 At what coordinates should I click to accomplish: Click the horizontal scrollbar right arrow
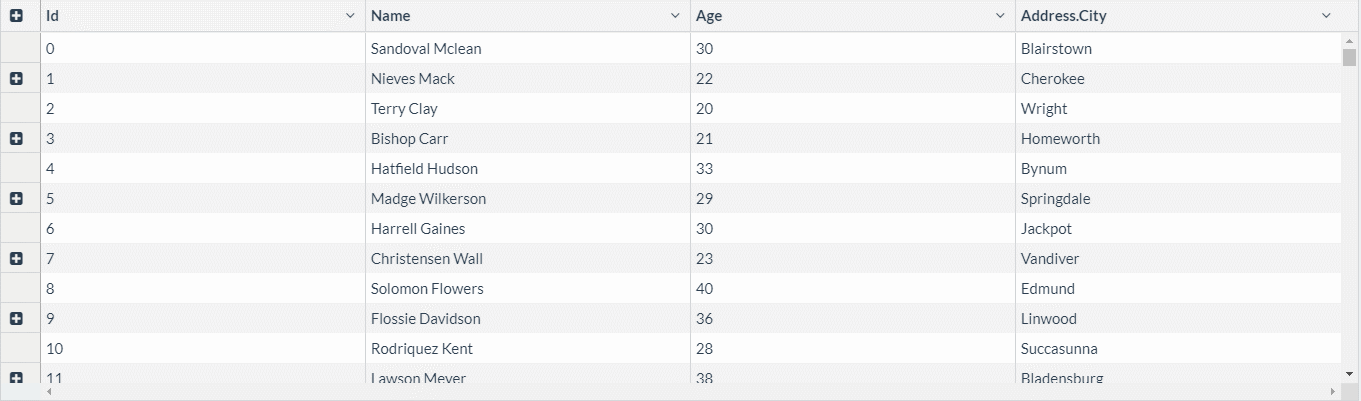click(1334, 390)
